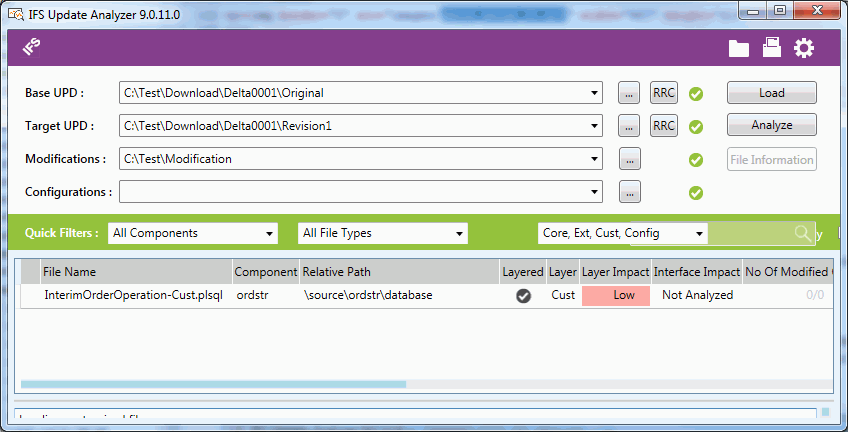Click green check next to Base UPD
Screen dimensions: 848x432
coord(696,94)
